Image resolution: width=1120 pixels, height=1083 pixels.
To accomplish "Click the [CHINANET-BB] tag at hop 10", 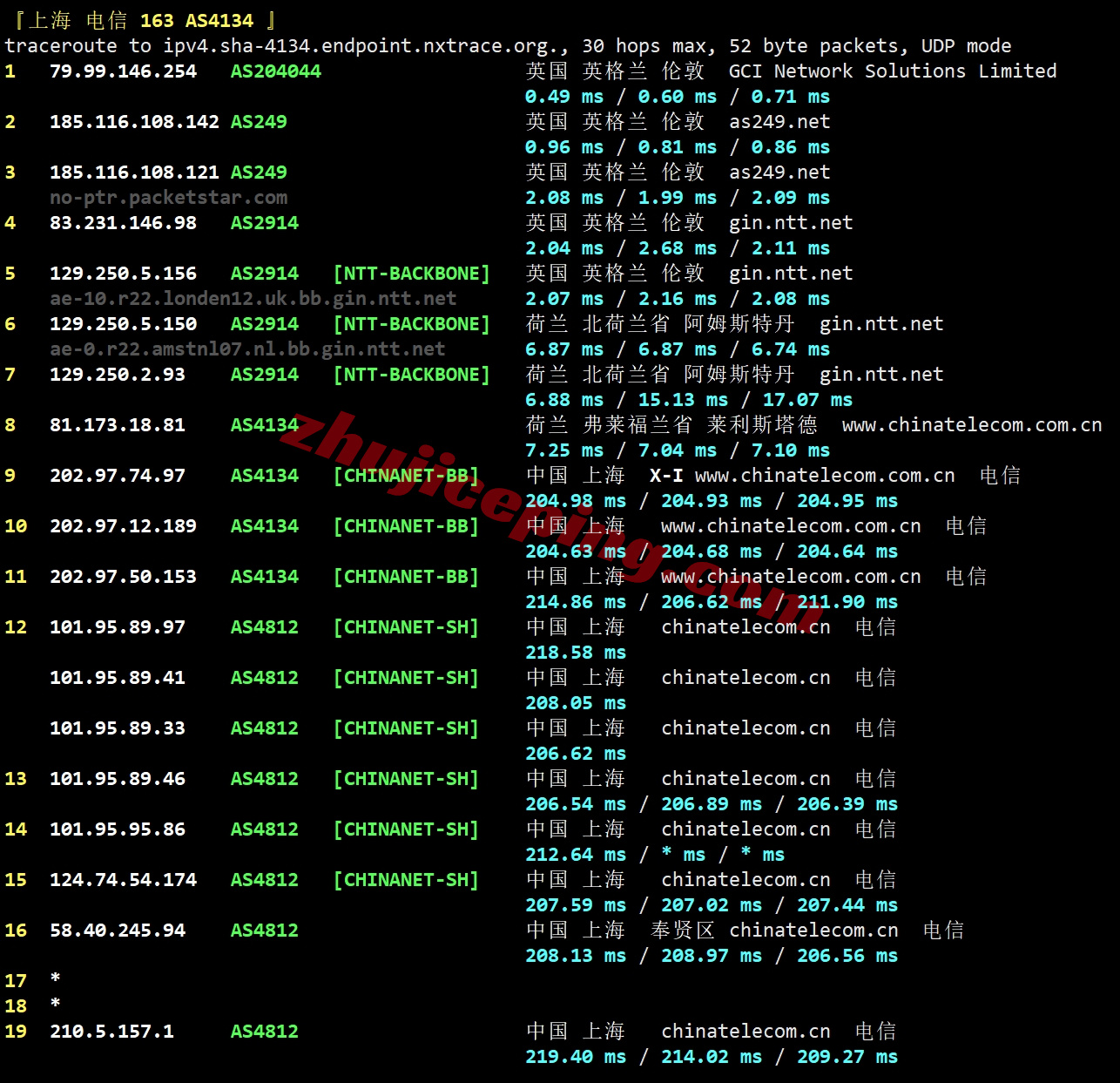I will tap(406, 526).
